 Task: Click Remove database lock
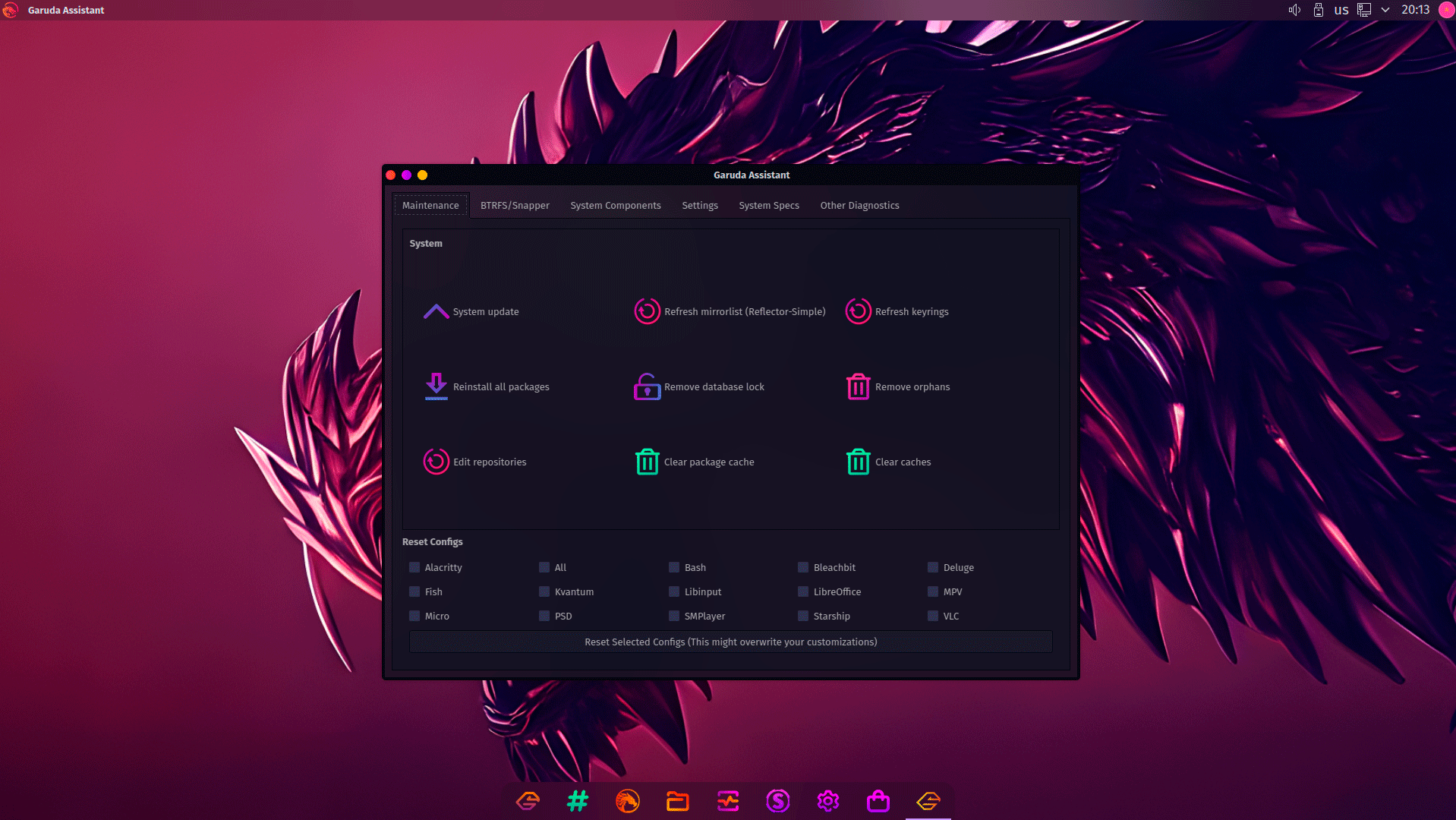[x=699, y=386]
